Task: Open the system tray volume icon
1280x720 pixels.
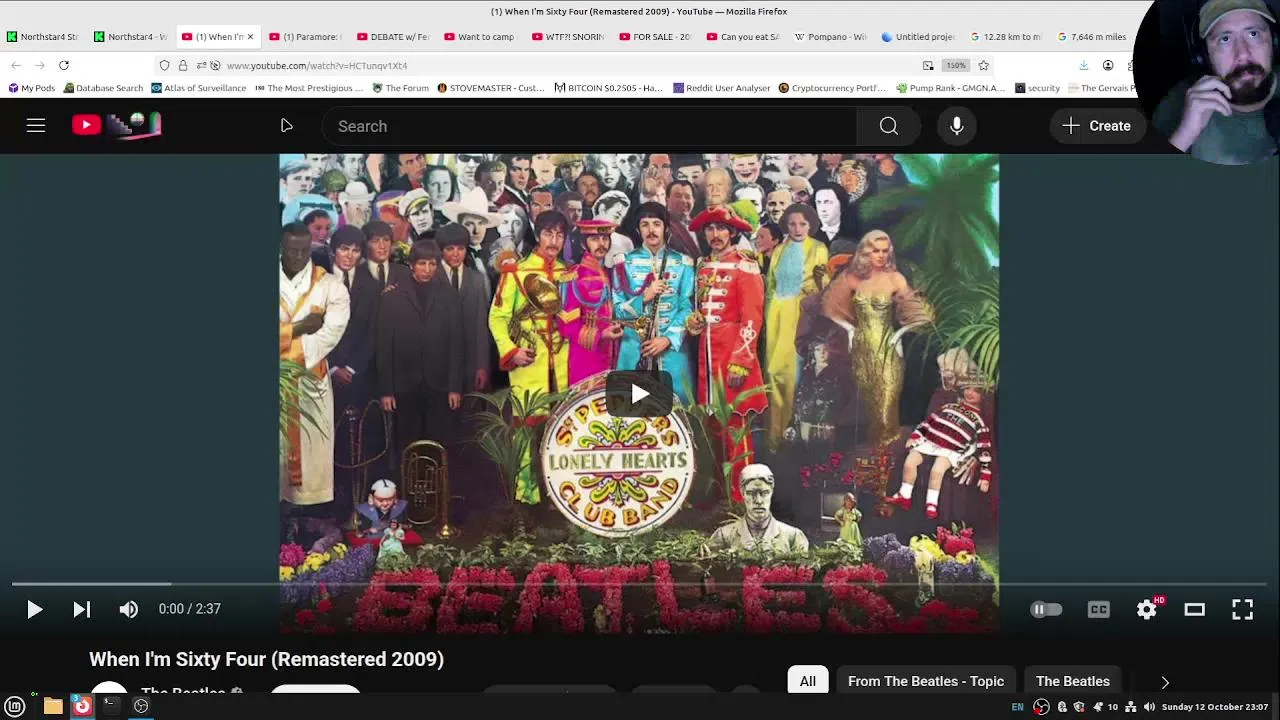Action: [1149, 707]
